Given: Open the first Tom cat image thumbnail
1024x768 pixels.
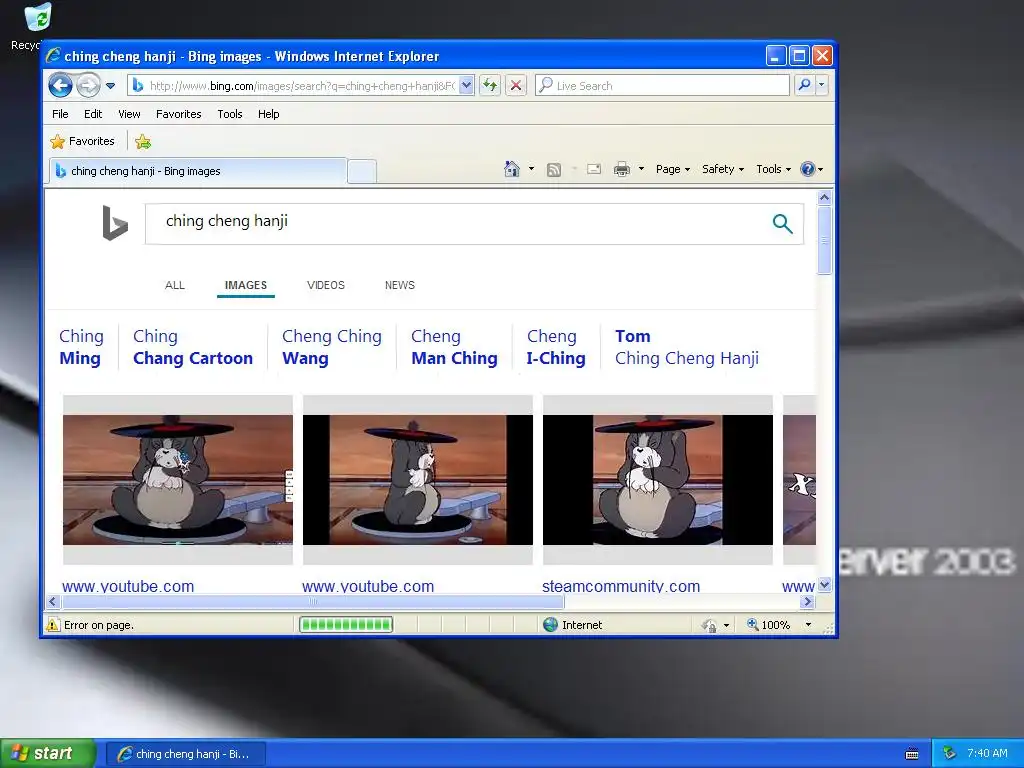Looking at the screenshot, I should coord(178,479).
